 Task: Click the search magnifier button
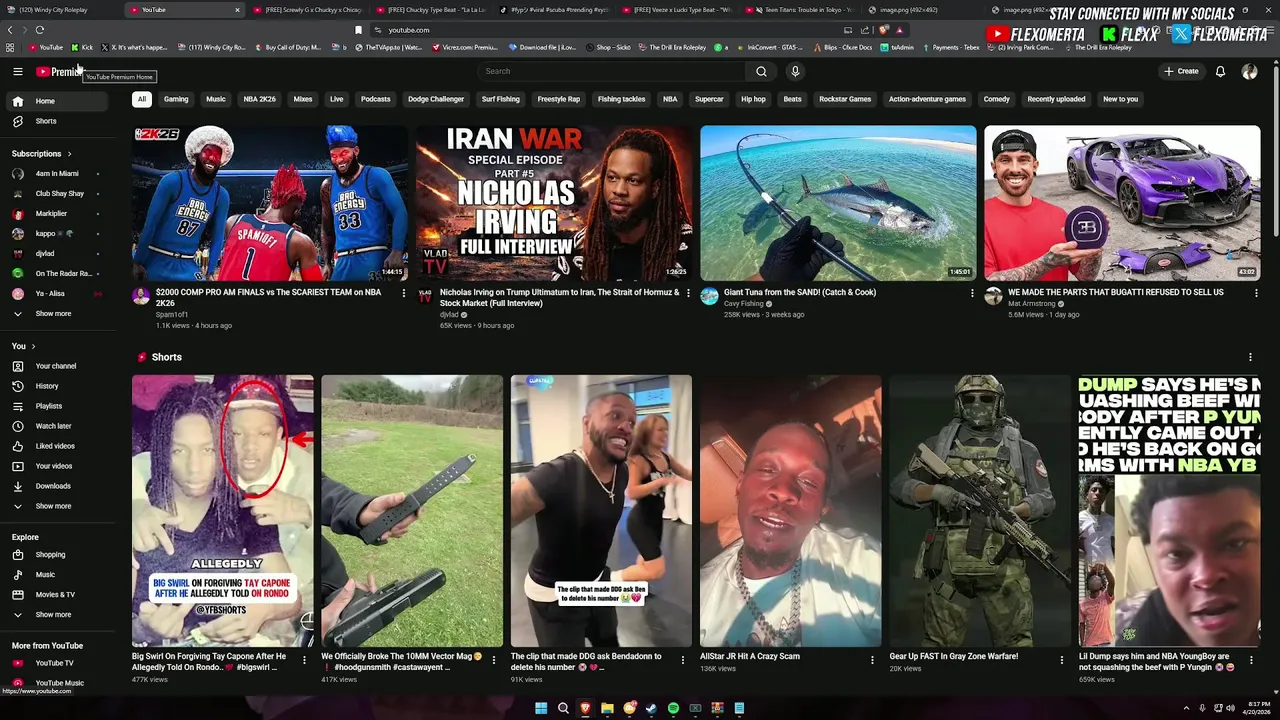click(761, 71)
